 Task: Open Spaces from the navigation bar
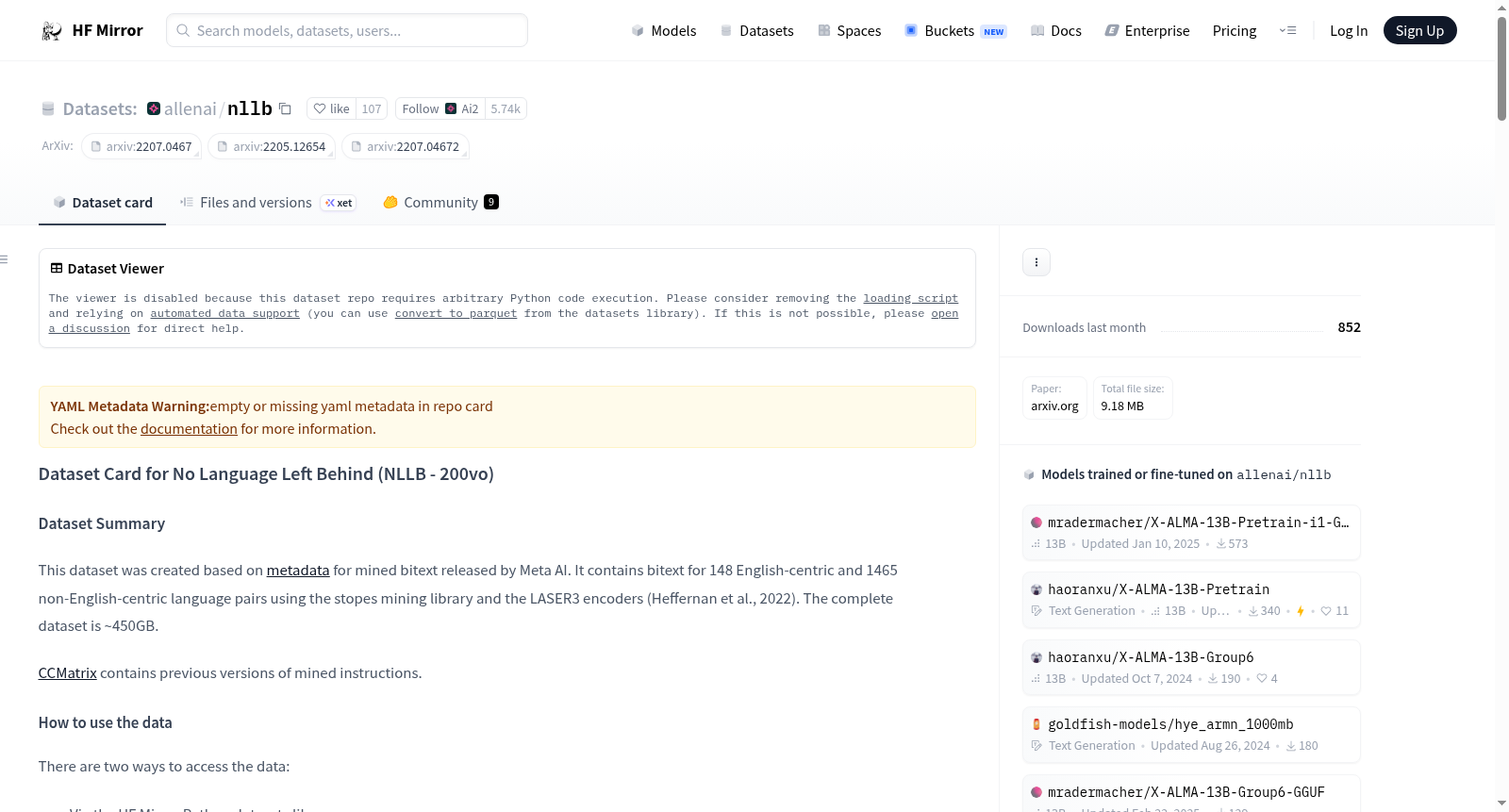point(849,31)
